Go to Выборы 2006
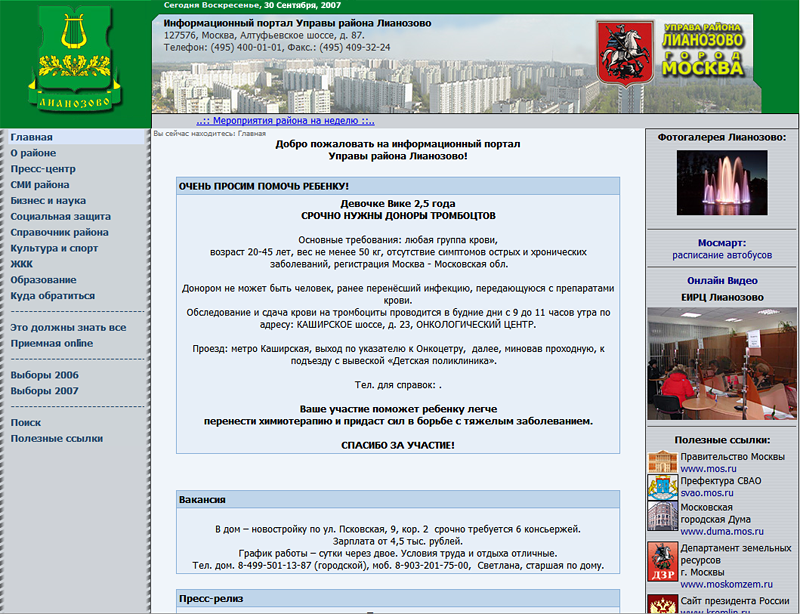 point(44,375)
